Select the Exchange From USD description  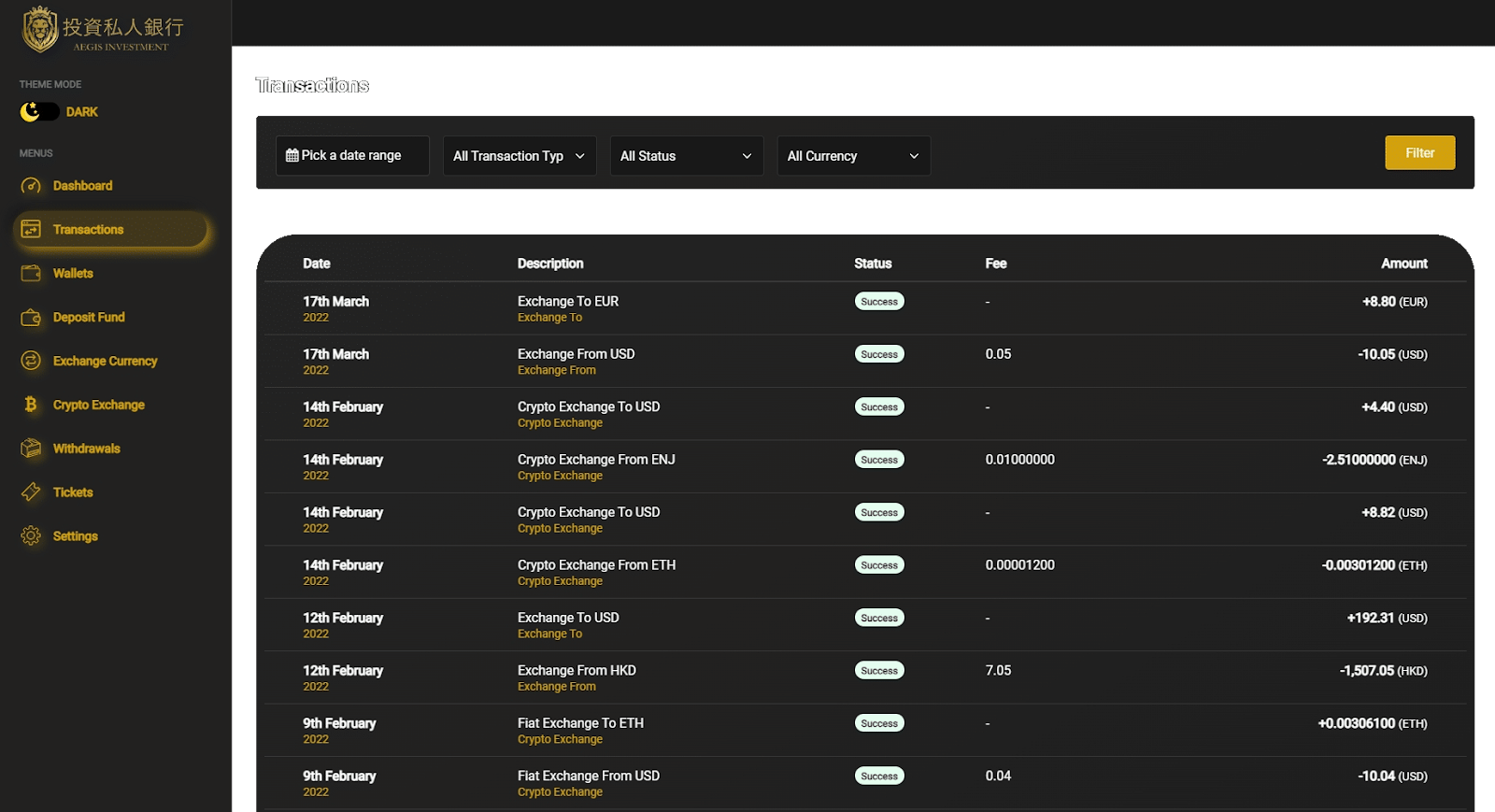[577, 354]
